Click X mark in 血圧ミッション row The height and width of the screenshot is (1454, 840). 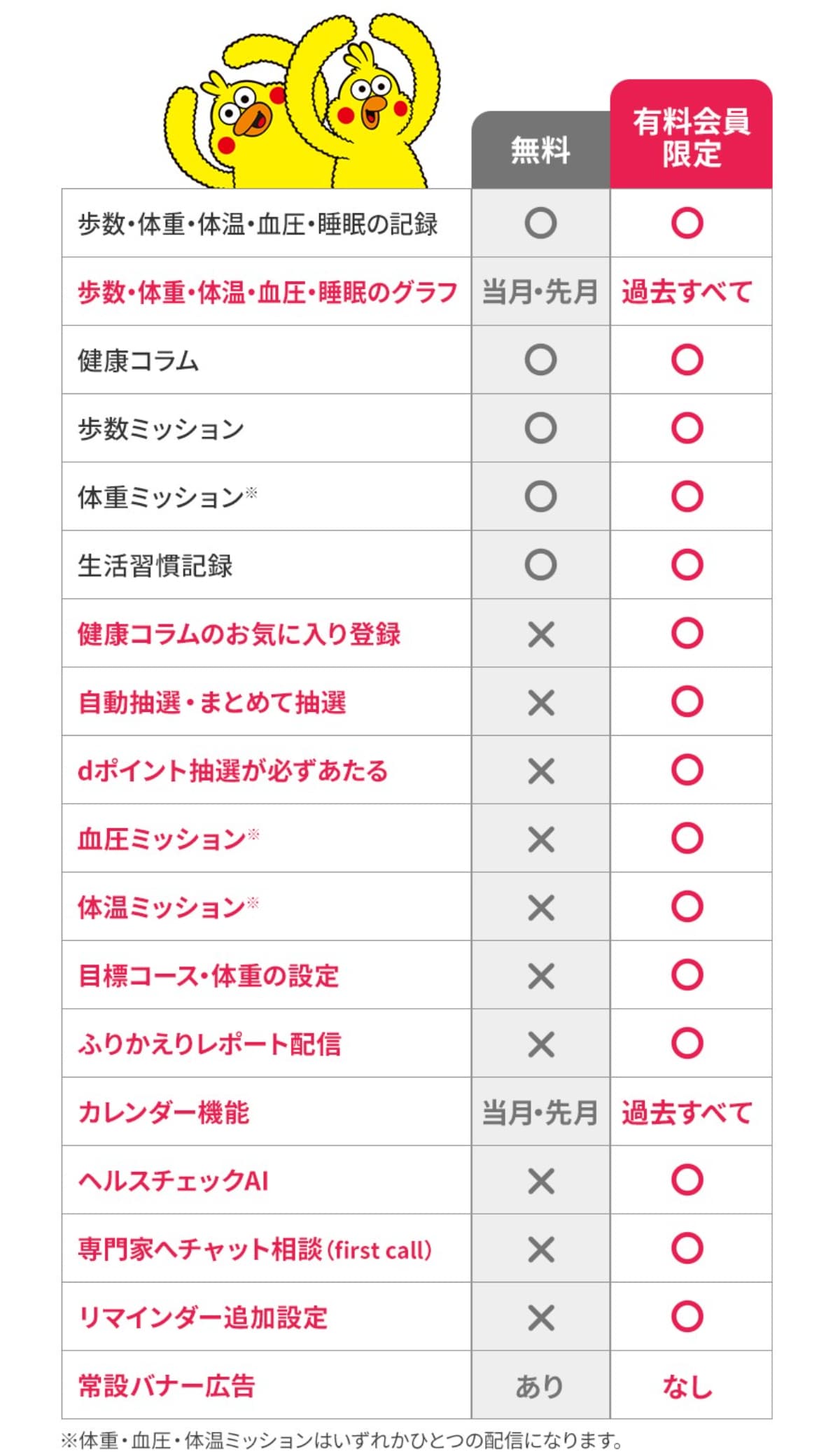tap(540, 839)
